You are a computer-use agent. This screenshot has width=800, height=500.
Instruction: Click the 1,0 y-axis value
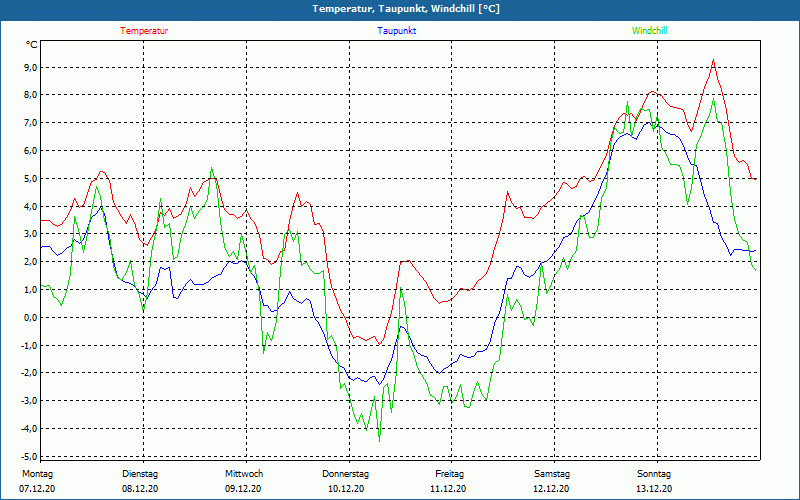point(31,289)
